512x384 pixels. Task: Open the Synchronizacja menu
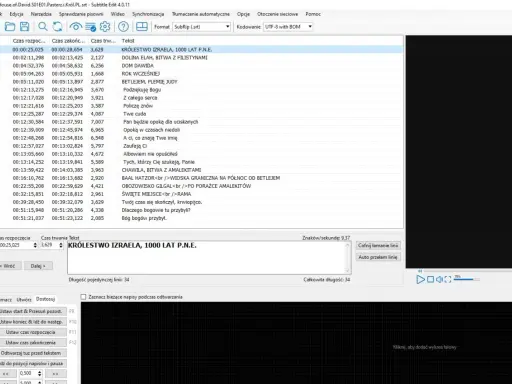tap(148, 14)
